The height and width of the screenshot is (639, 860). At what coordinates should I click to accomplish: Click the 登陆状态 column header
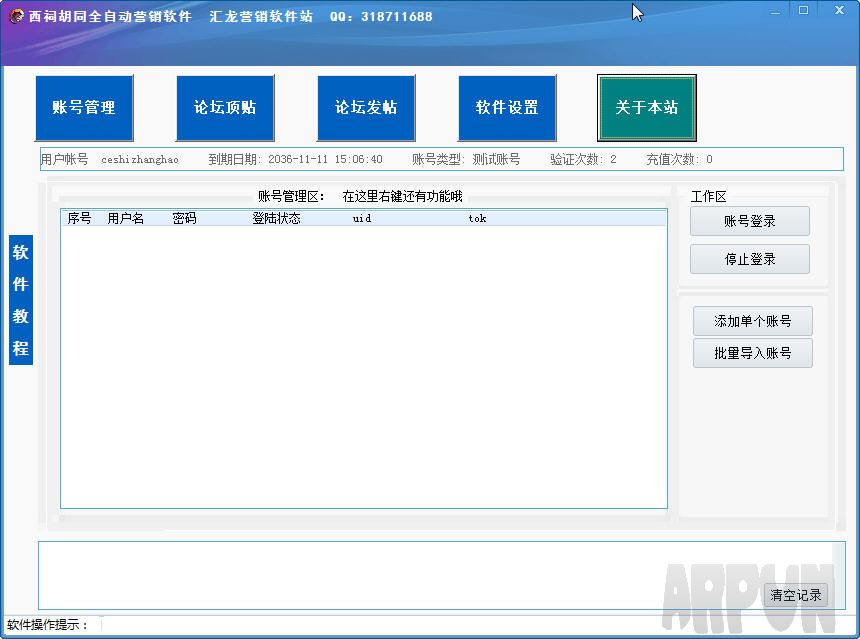click(x=276, y=218)
